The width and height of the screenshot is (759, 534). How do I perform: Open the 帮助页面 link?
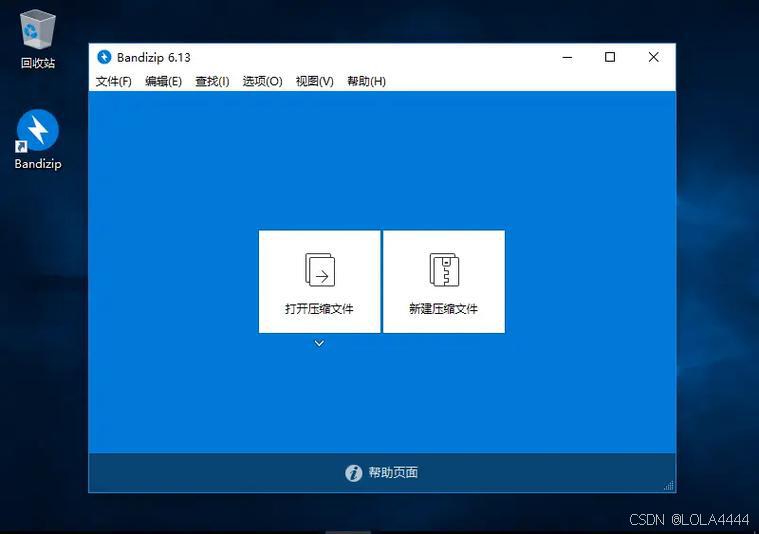pos(393,473)
